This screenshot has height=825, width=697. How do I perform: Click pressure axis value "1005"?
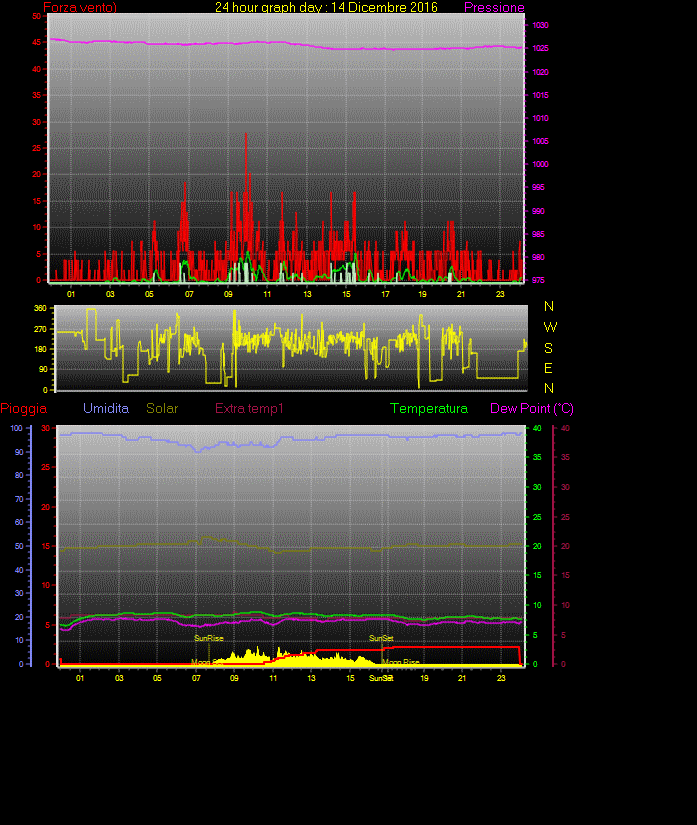[540, 141]
